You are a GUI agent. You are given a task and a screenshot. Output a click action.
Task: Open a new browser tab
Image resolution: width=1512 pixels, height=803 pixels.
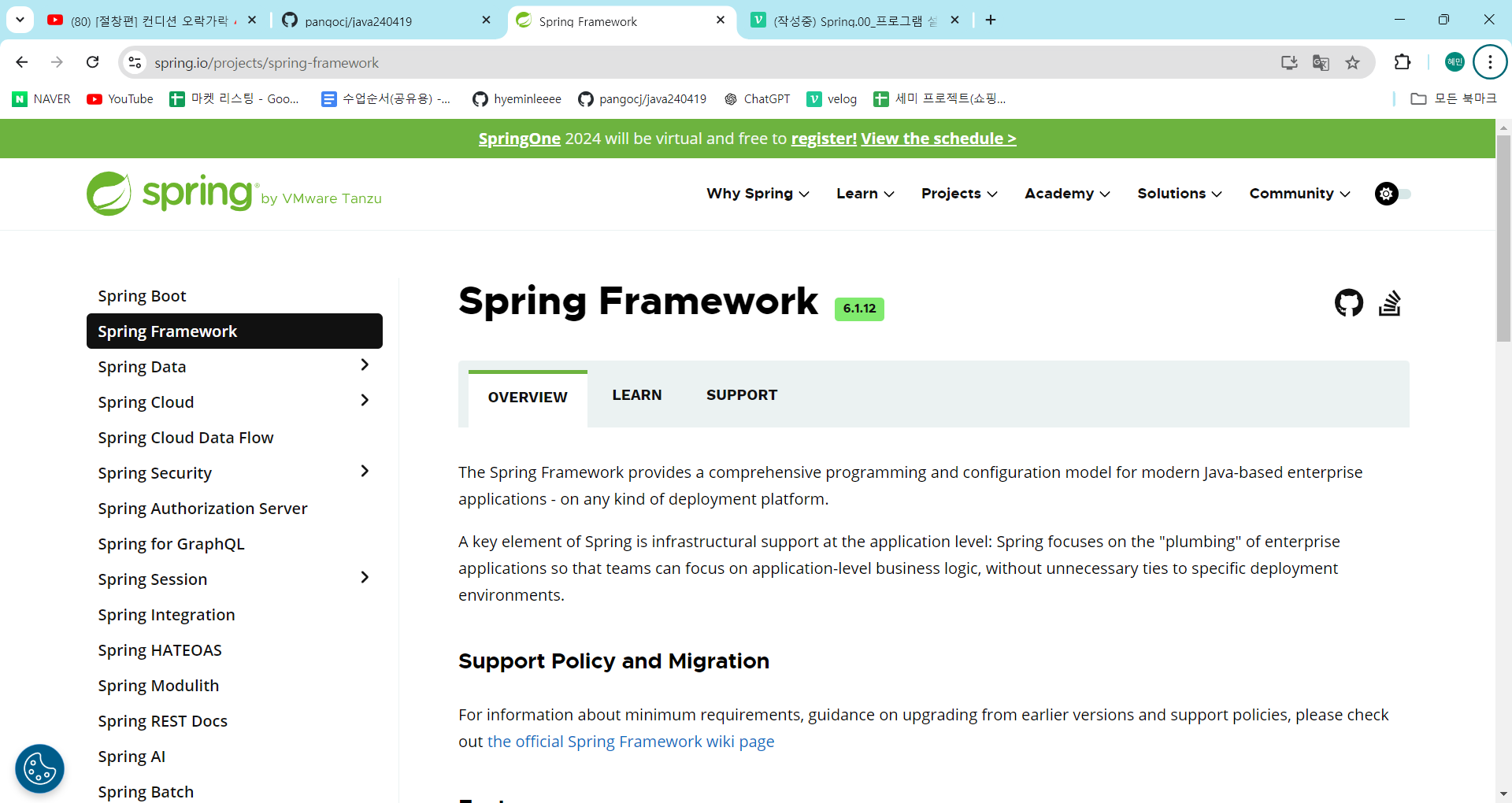[991, 20]
